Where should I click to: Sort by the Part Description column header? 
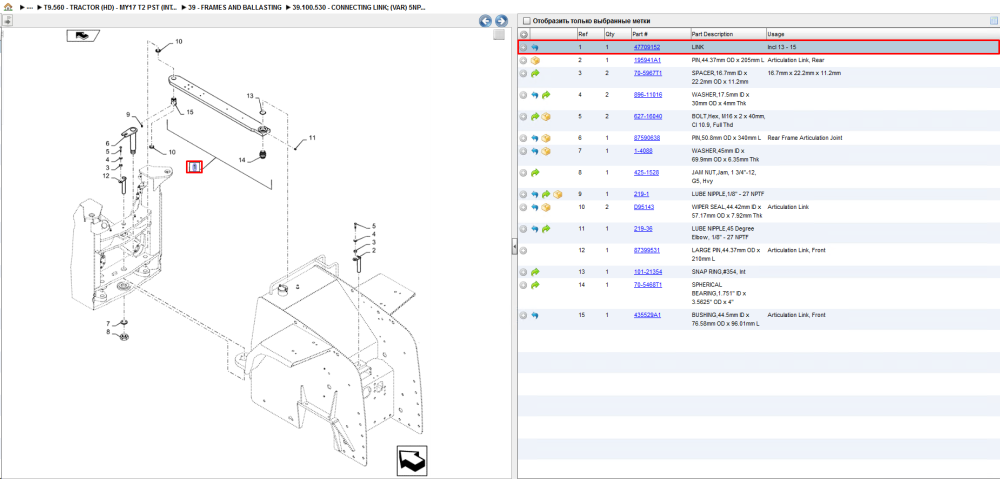pyautogui.click(x=728, y=34)
